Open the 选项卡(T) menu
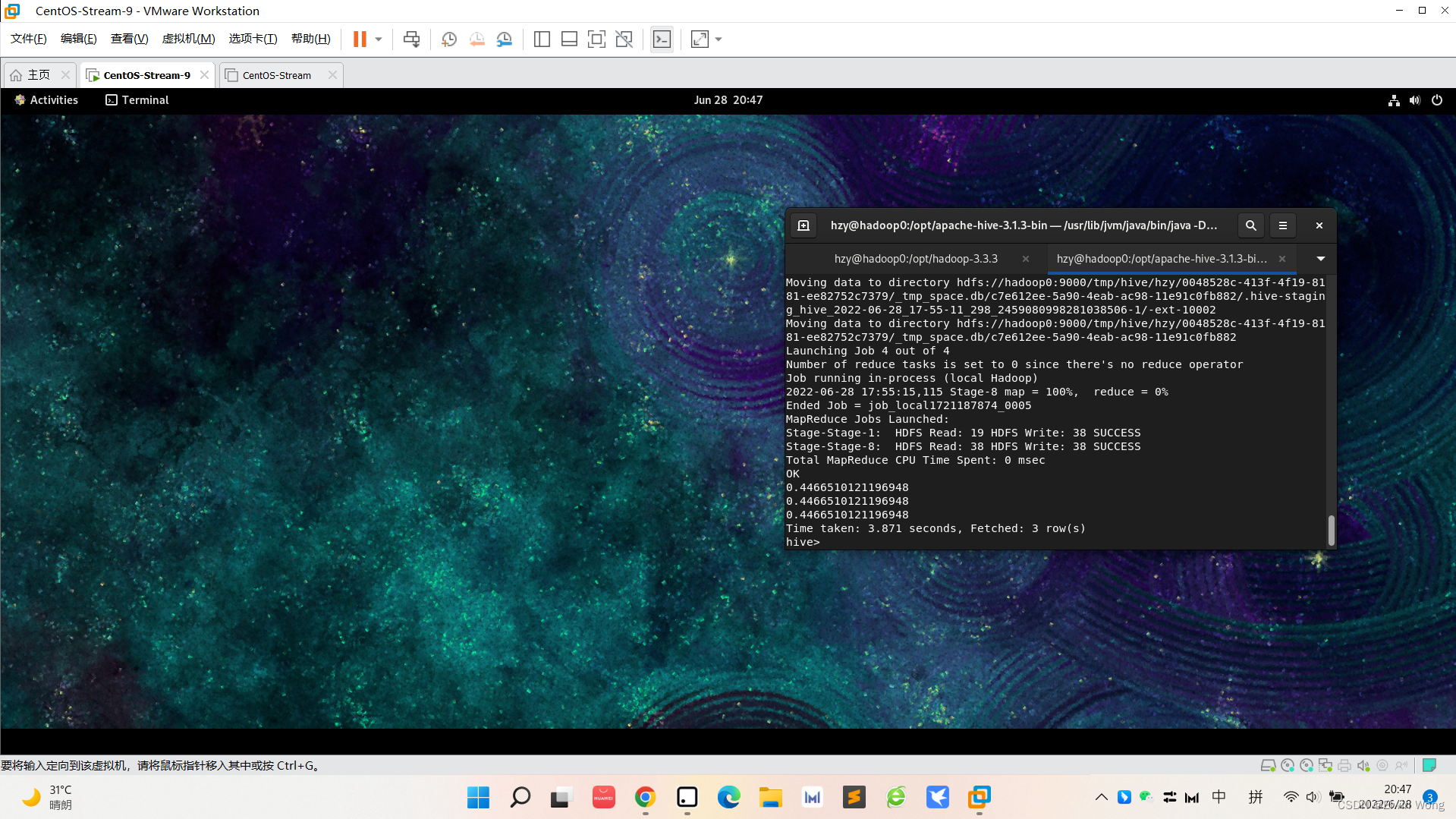Viewport: 1456px width, 819px height. tap(253, 39)
